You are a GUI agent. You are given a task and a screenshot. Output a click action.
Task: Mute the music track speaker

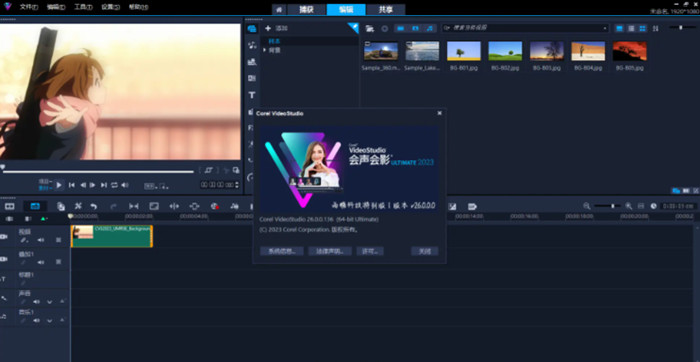[36, 320]
